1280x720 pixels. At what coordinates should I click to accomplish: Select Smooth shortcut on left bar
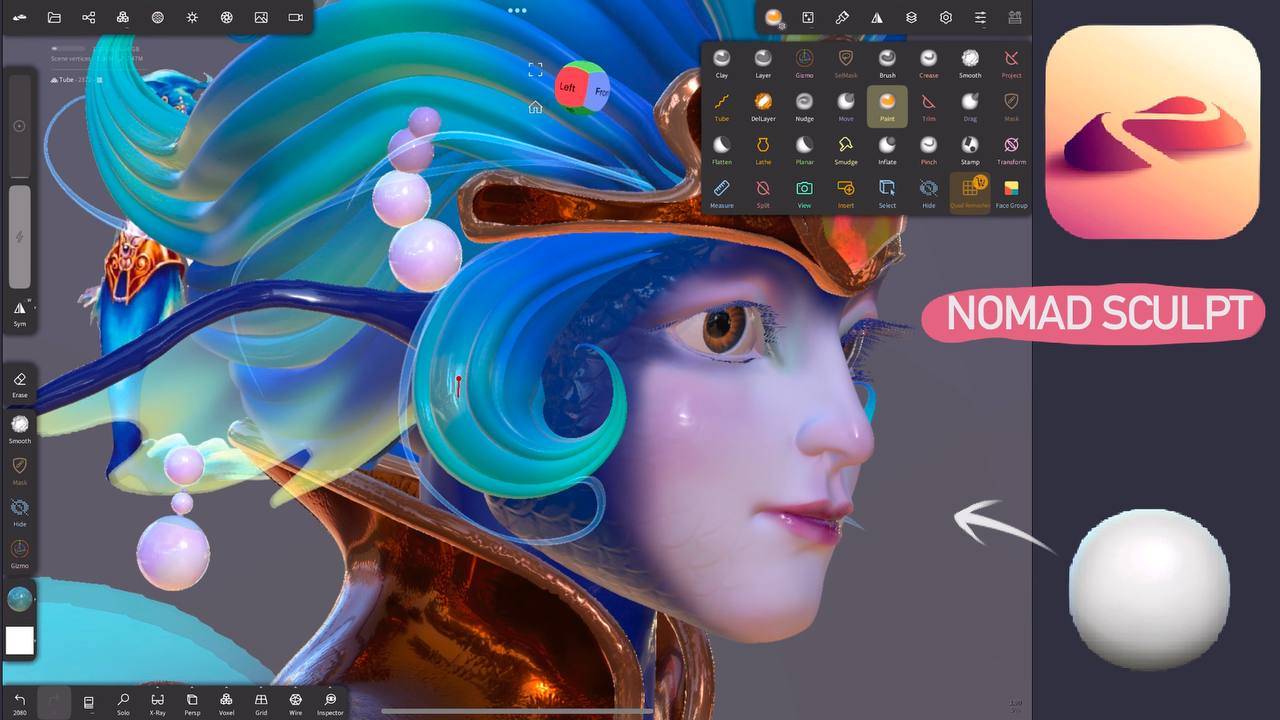click(x=20, y=429)
